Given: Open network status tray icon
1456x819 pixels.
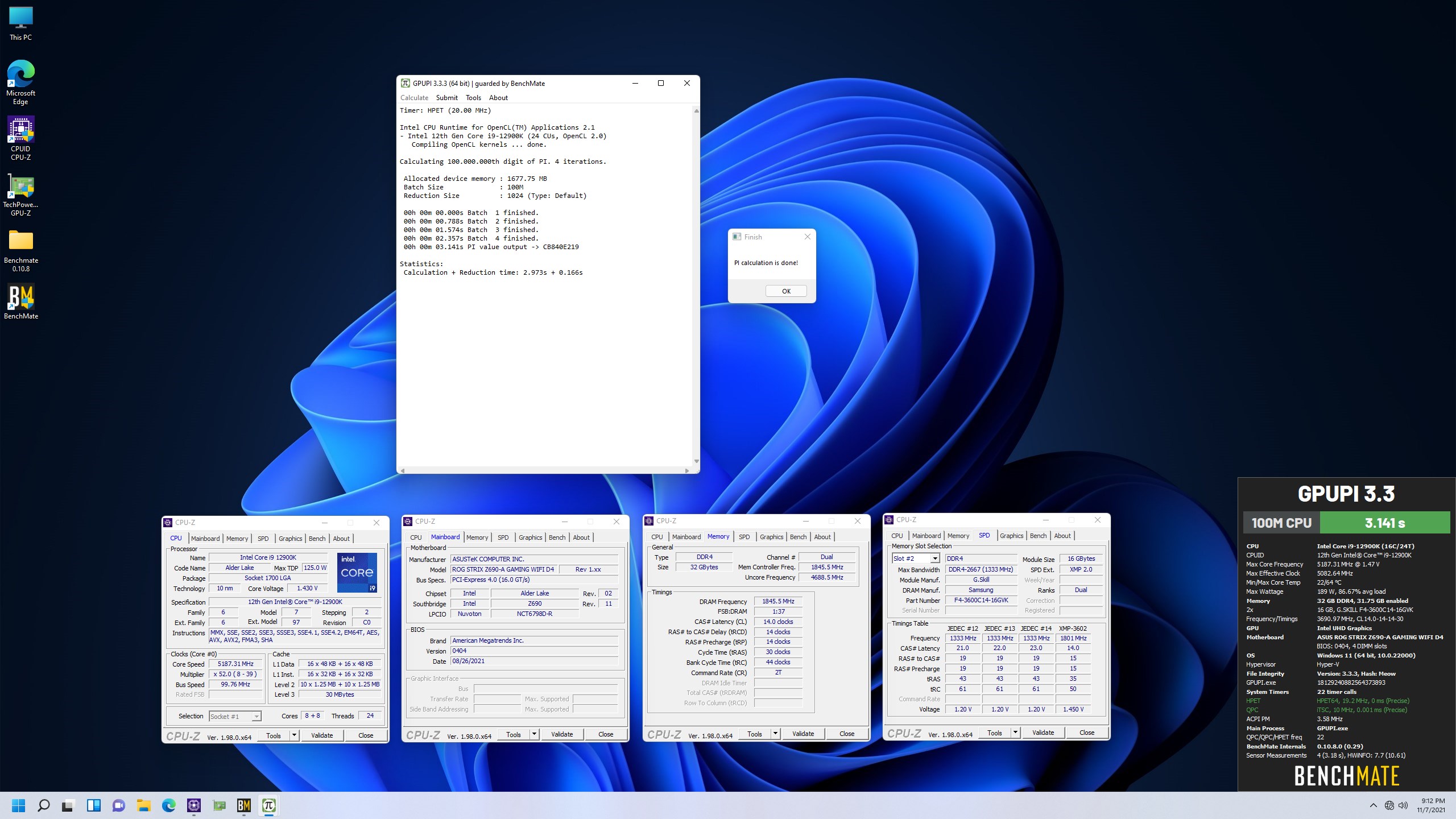Looking at the screenshot, I should 1389,805.
